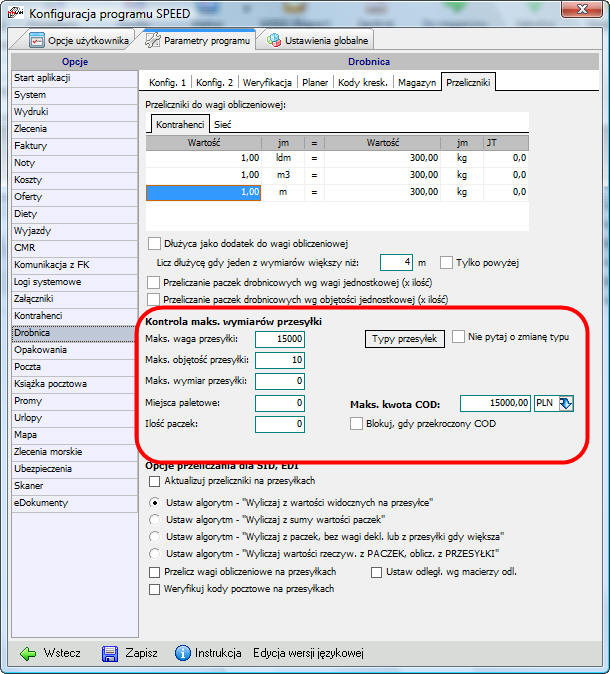This screenshot has height=674, width=610.
Task: Select Komunikacja z FK option
Action: click(75, 265)
